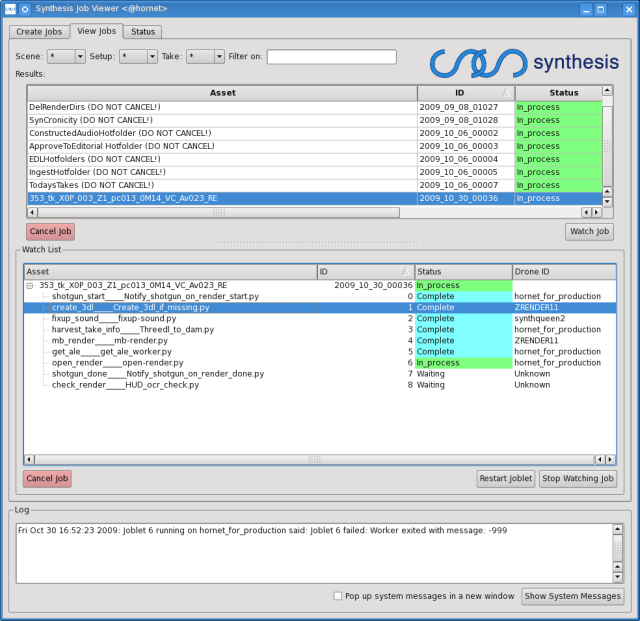Select the check_render joblet row
This screenshot has width=640, height=621.
(320, 385)
